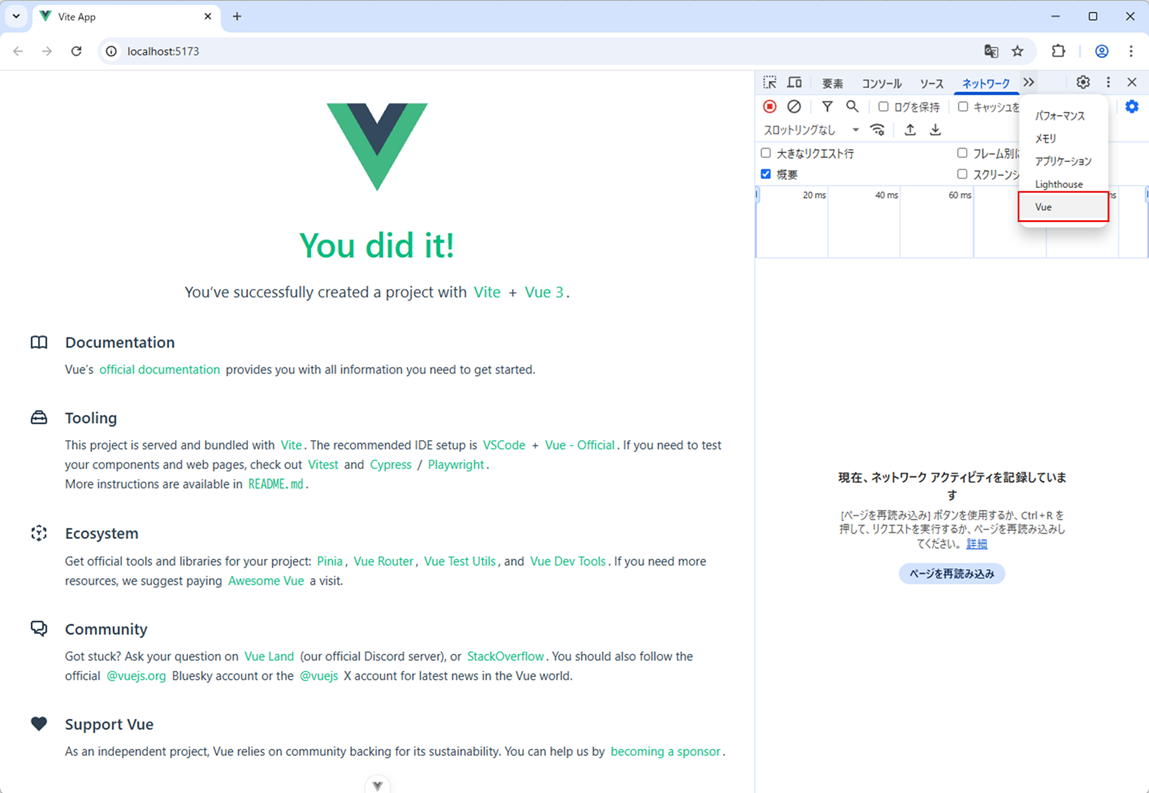Viewport: 1149px width, 793px height.
Task: Close the DevTools panel
Action: (1132, 82)
